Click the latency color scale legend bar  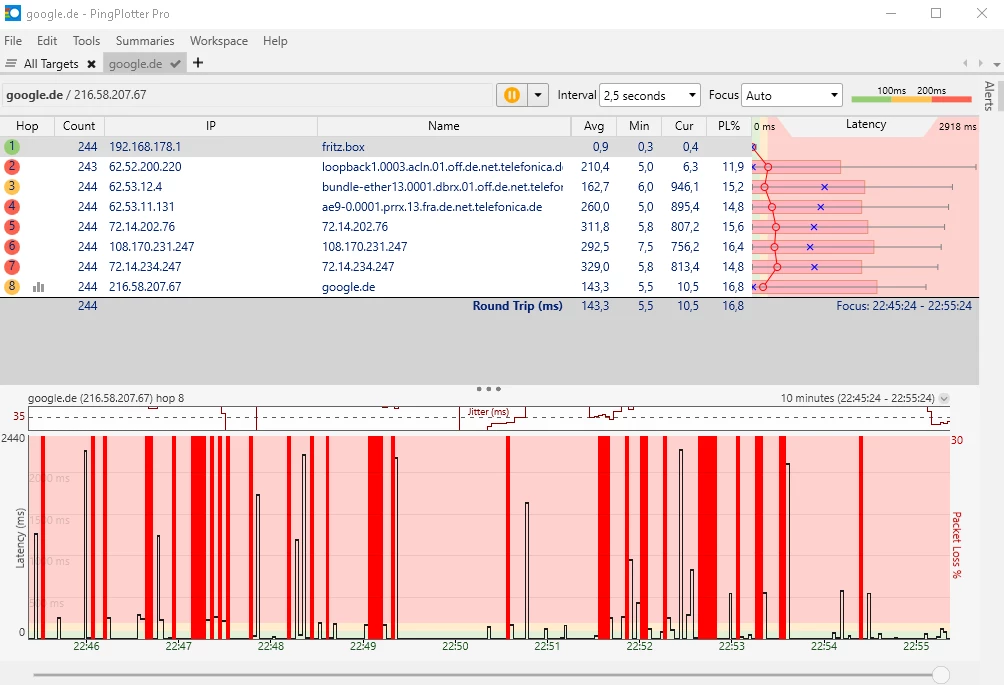[911, 99]
